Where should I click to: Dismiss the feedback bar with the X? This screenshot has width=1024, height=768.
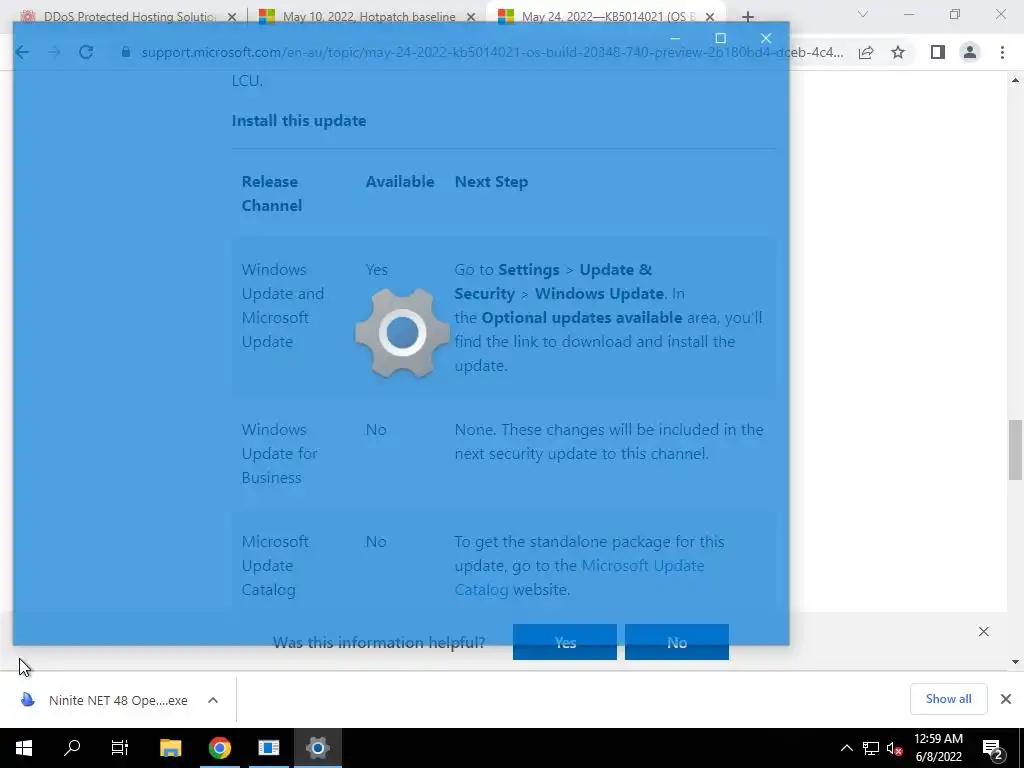click(x=984, y=632)
